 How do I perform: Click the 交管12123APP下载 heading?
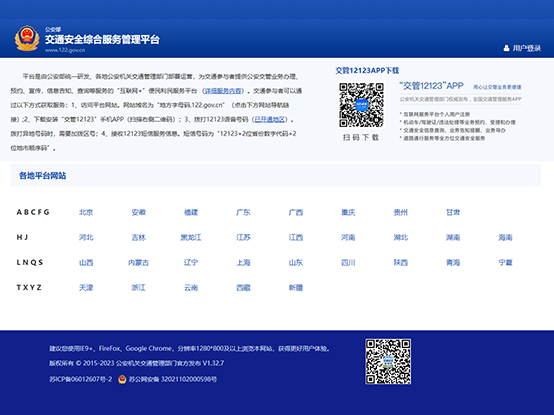367,70
